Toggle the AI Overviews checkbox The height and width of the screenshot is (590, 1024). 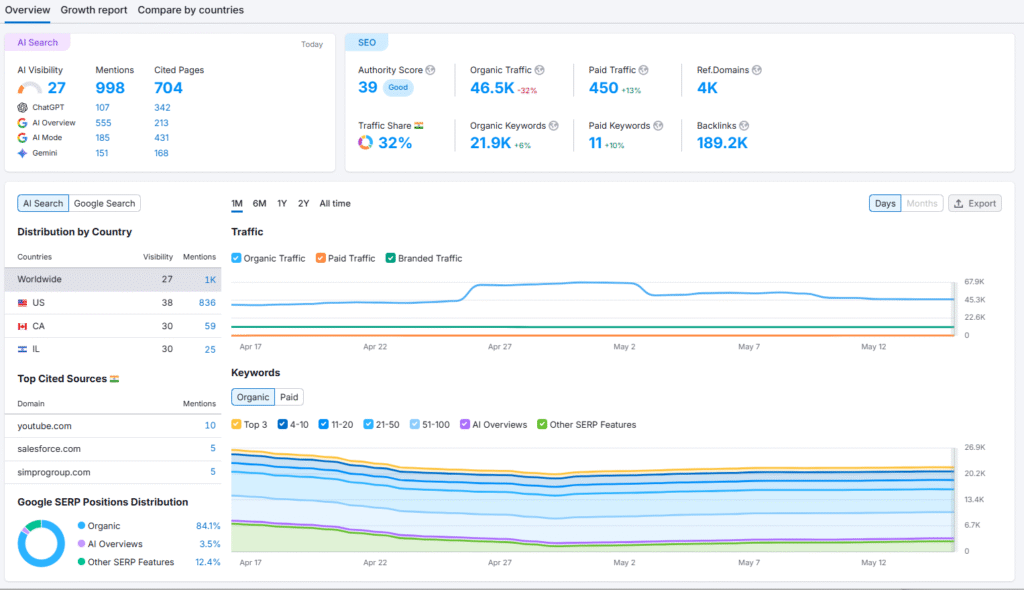click(x=465, y=424)
